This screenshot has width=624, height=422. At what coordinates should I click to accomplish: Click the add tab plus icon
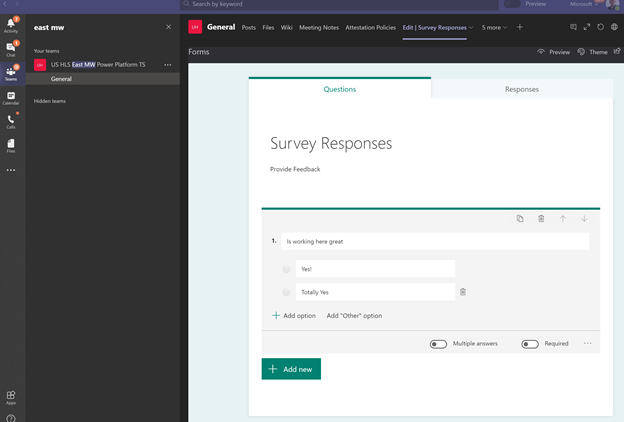[520, 27]
